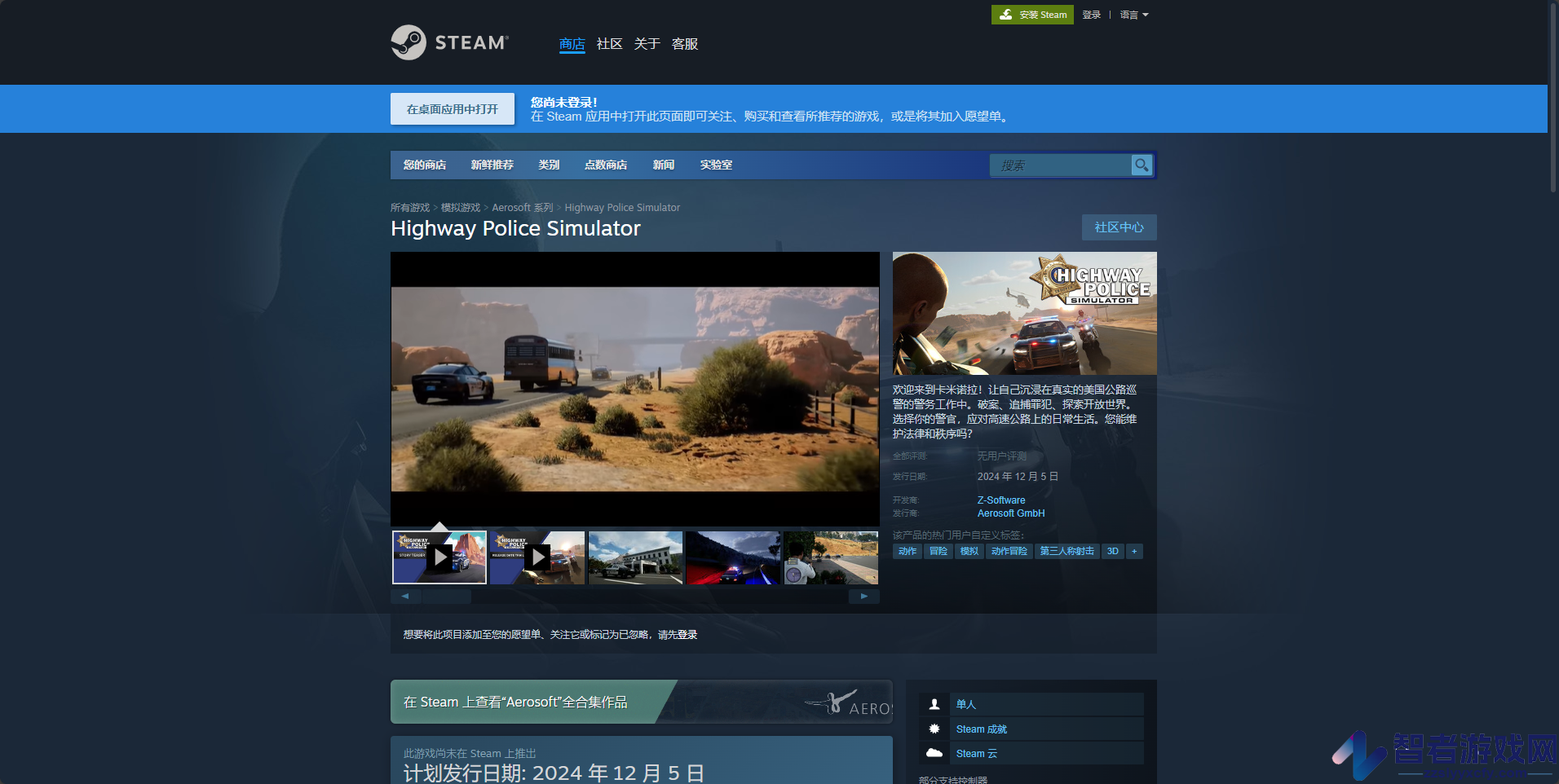1559x784 pixels.
Task: Open Z-Software developer link
Action: point(1001,500)
